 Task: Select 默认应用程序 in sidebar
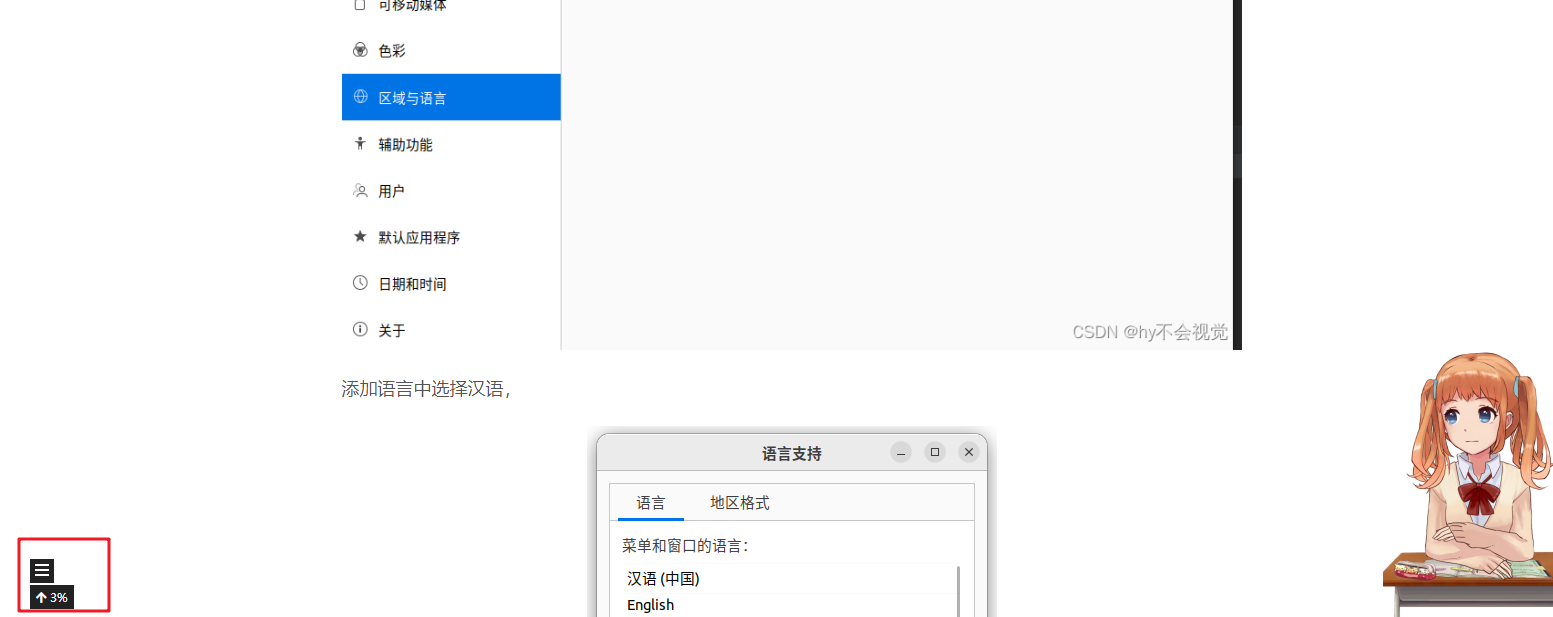click(451, 237)
